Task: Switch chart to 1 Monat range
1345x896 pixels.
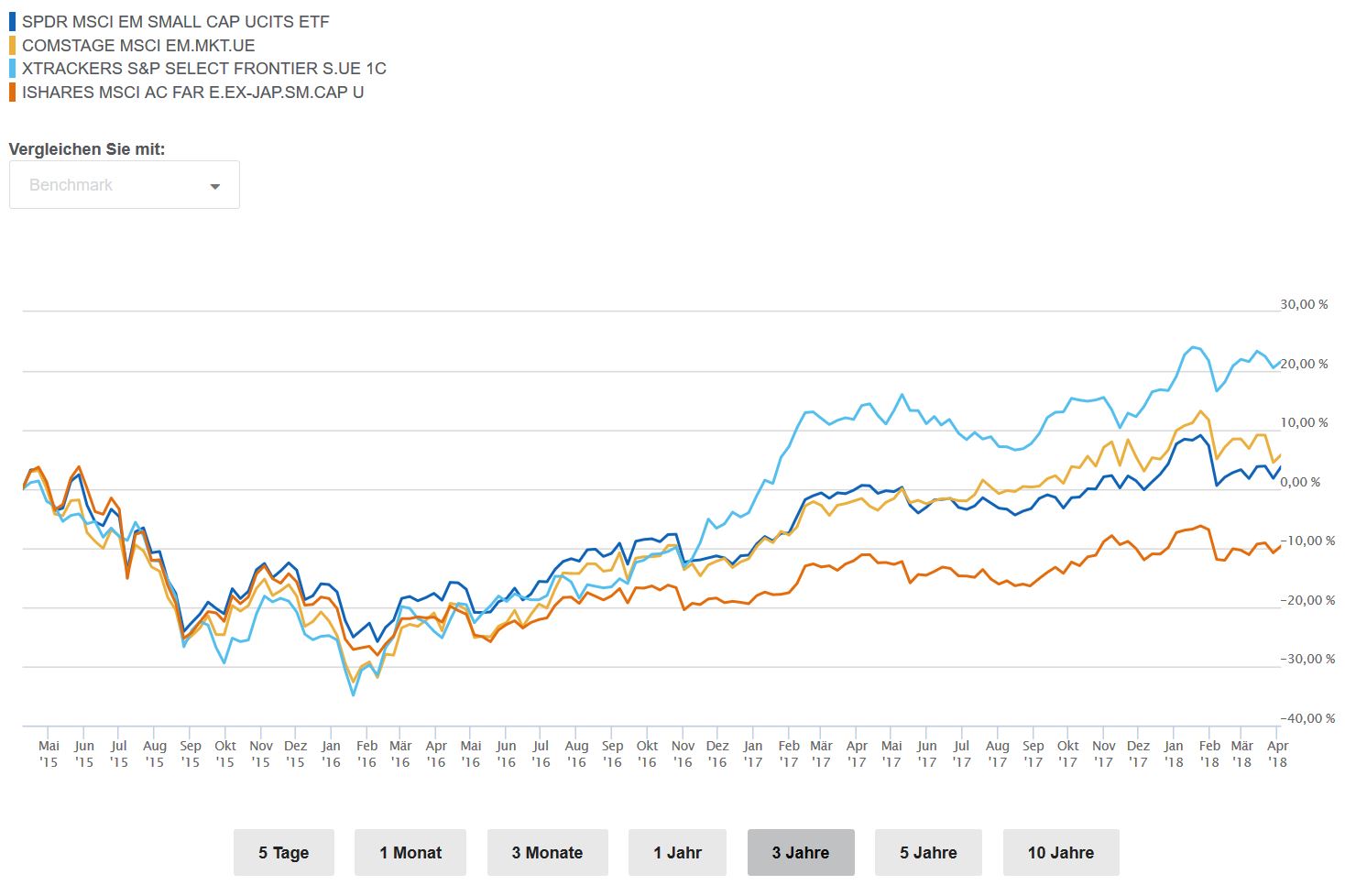Action: point(410,853)
